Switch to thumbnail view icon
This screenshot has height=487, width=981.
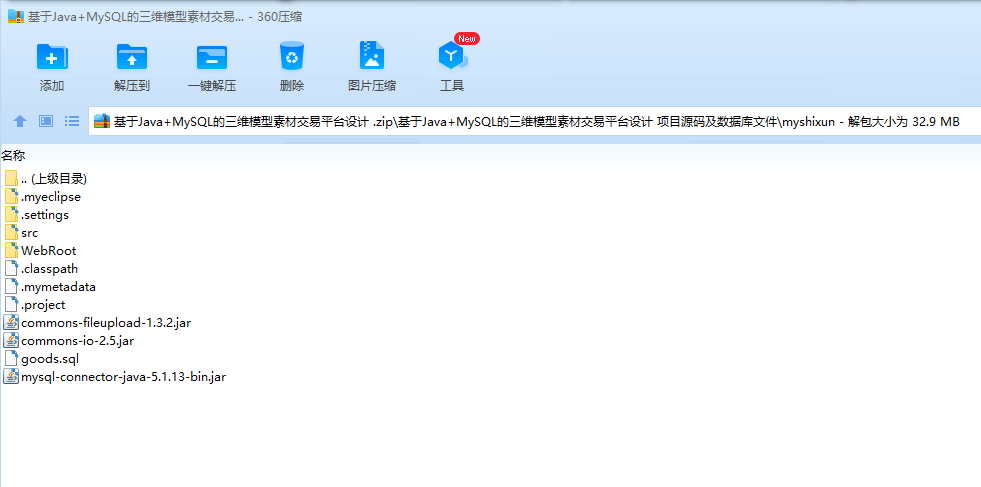(46, 121)
